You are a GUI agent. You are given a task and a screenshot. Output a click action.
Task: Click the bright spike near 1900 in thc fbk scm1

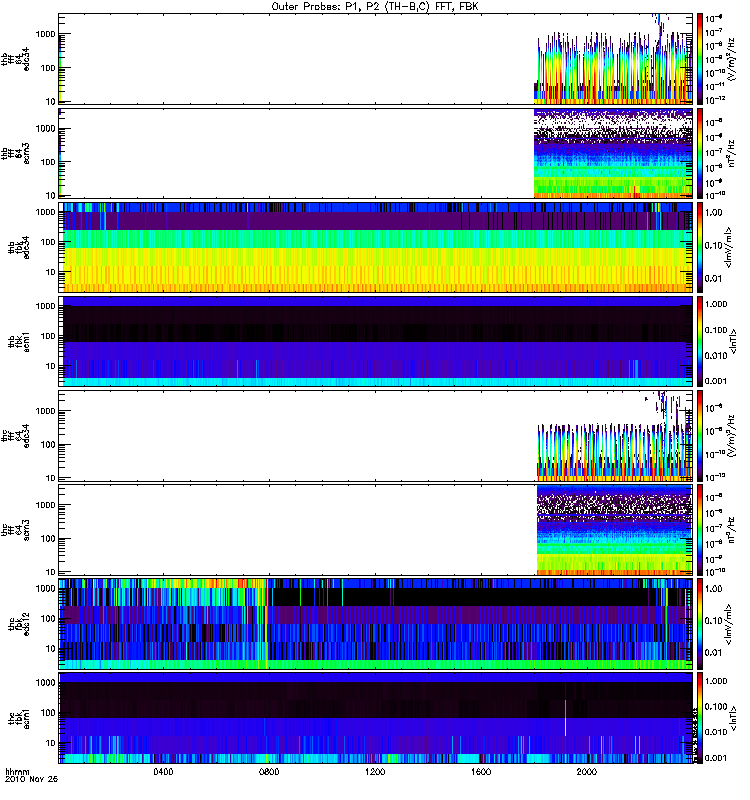pos(565,719)
